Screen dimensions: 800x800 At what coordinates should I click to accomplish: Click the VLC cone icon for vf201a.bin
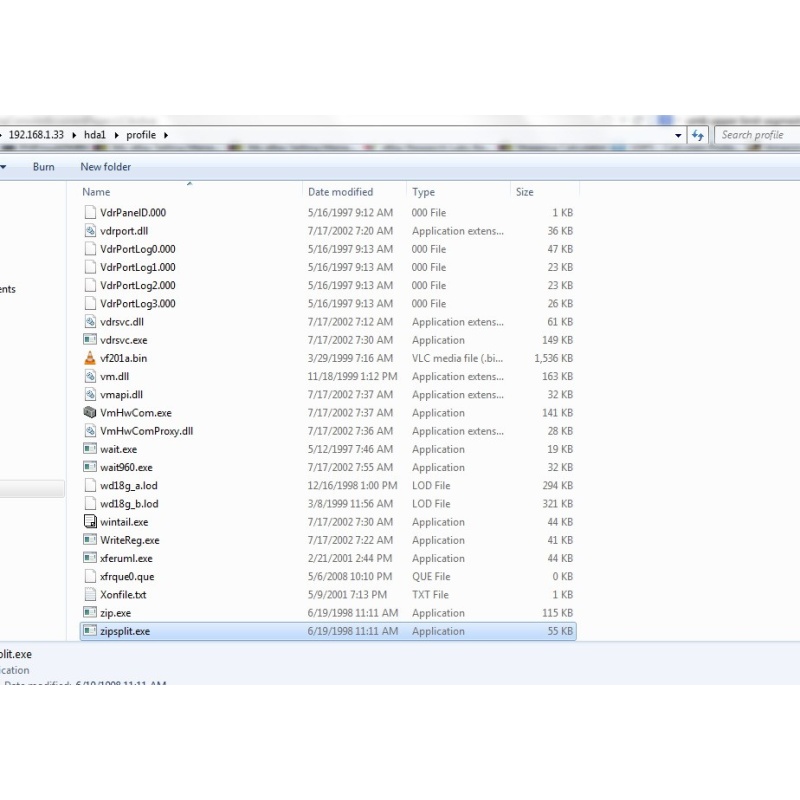tap(90, 358)
